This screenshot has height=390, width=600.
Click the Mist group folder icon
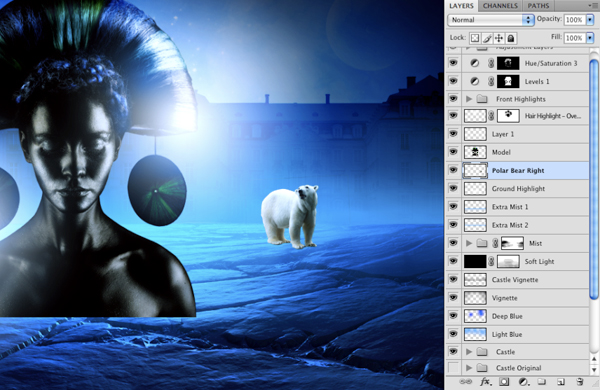tap(482, 243)
